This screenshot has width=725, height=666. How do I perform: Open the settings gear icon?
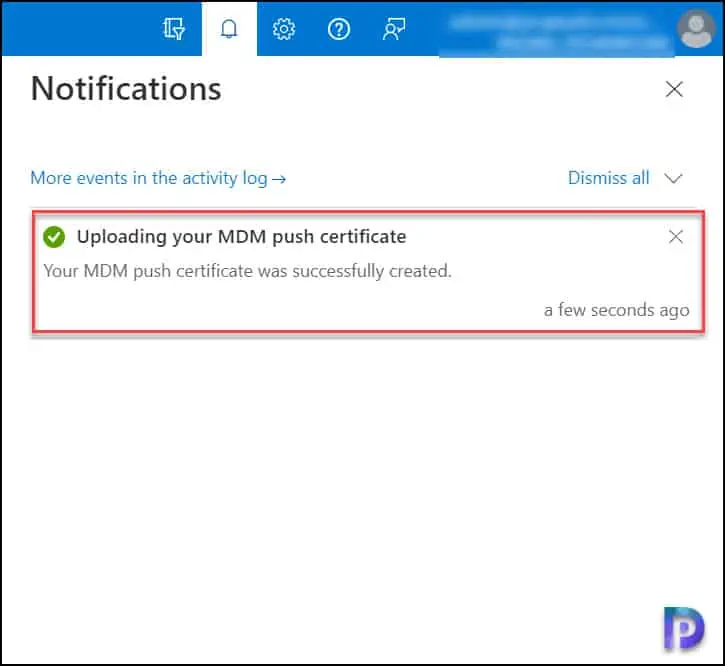pos(283,29)
